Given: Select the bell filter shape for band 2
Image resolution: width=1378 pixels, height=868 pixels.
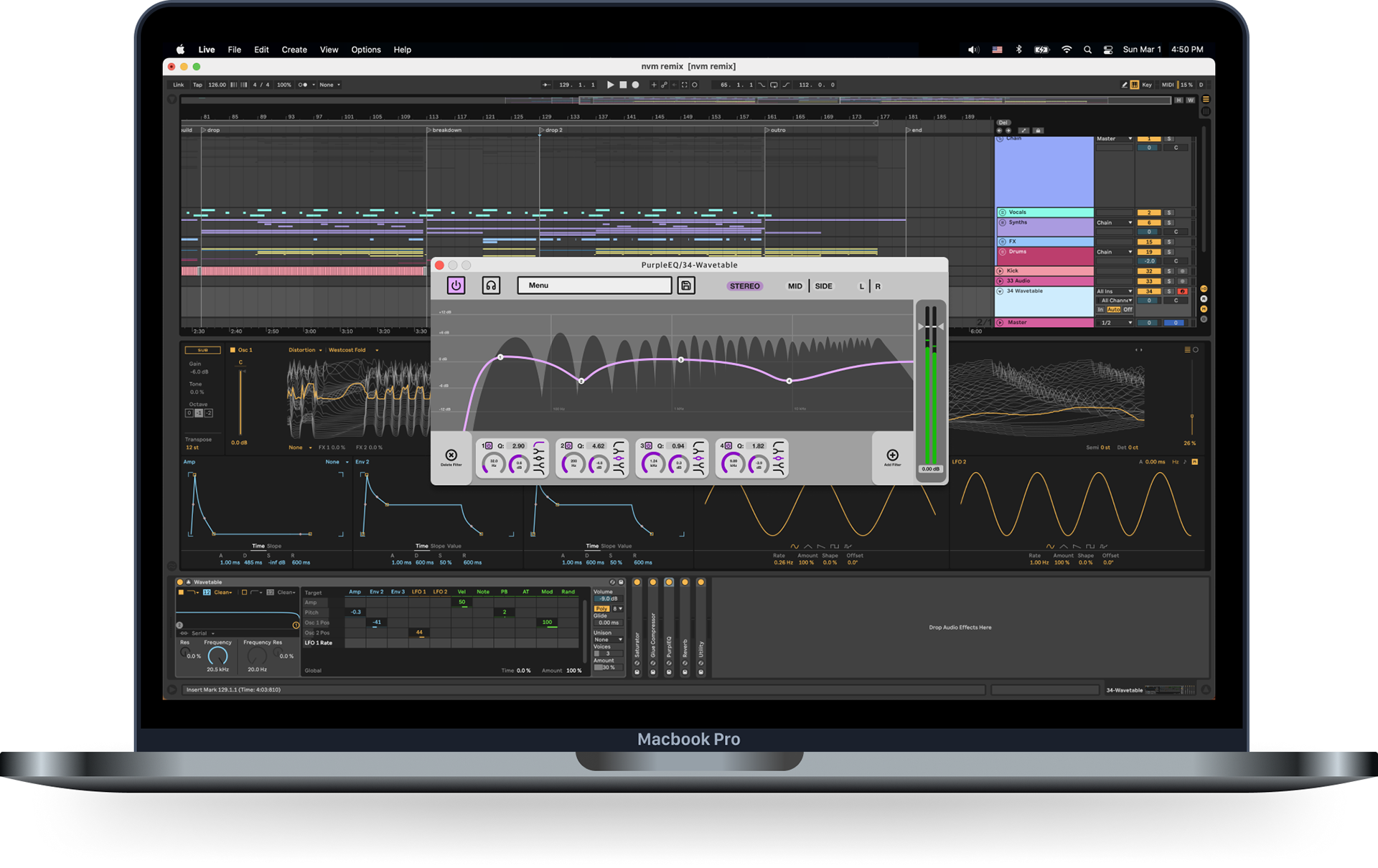Looking at the screenshot, I should point(619,458).
